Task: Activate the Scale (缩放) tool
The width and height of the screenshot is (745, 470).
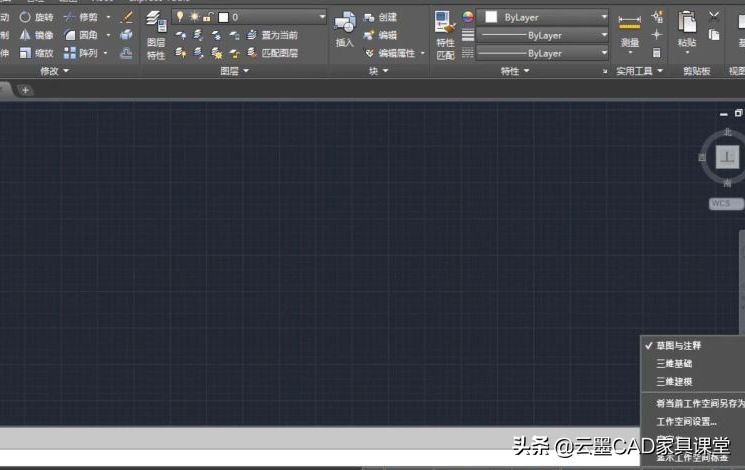Action: (x=37, y=53)
